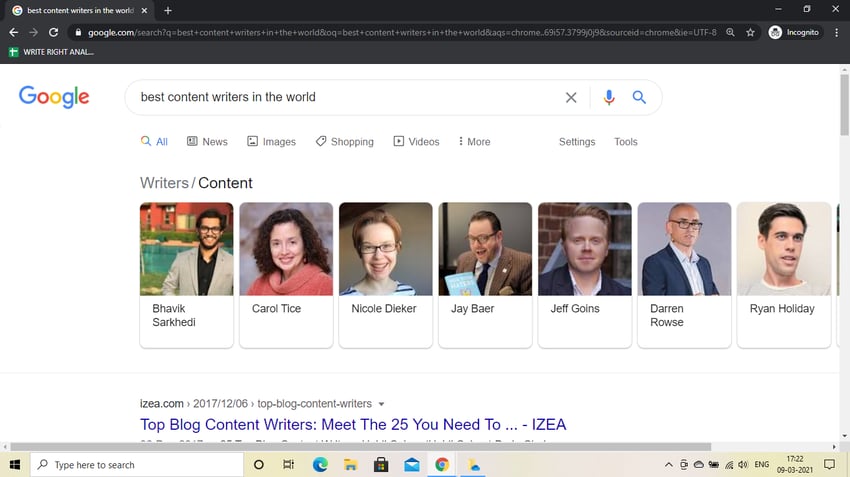Open the Action Center notifications
Screen dimensions: 850x477
829,465
